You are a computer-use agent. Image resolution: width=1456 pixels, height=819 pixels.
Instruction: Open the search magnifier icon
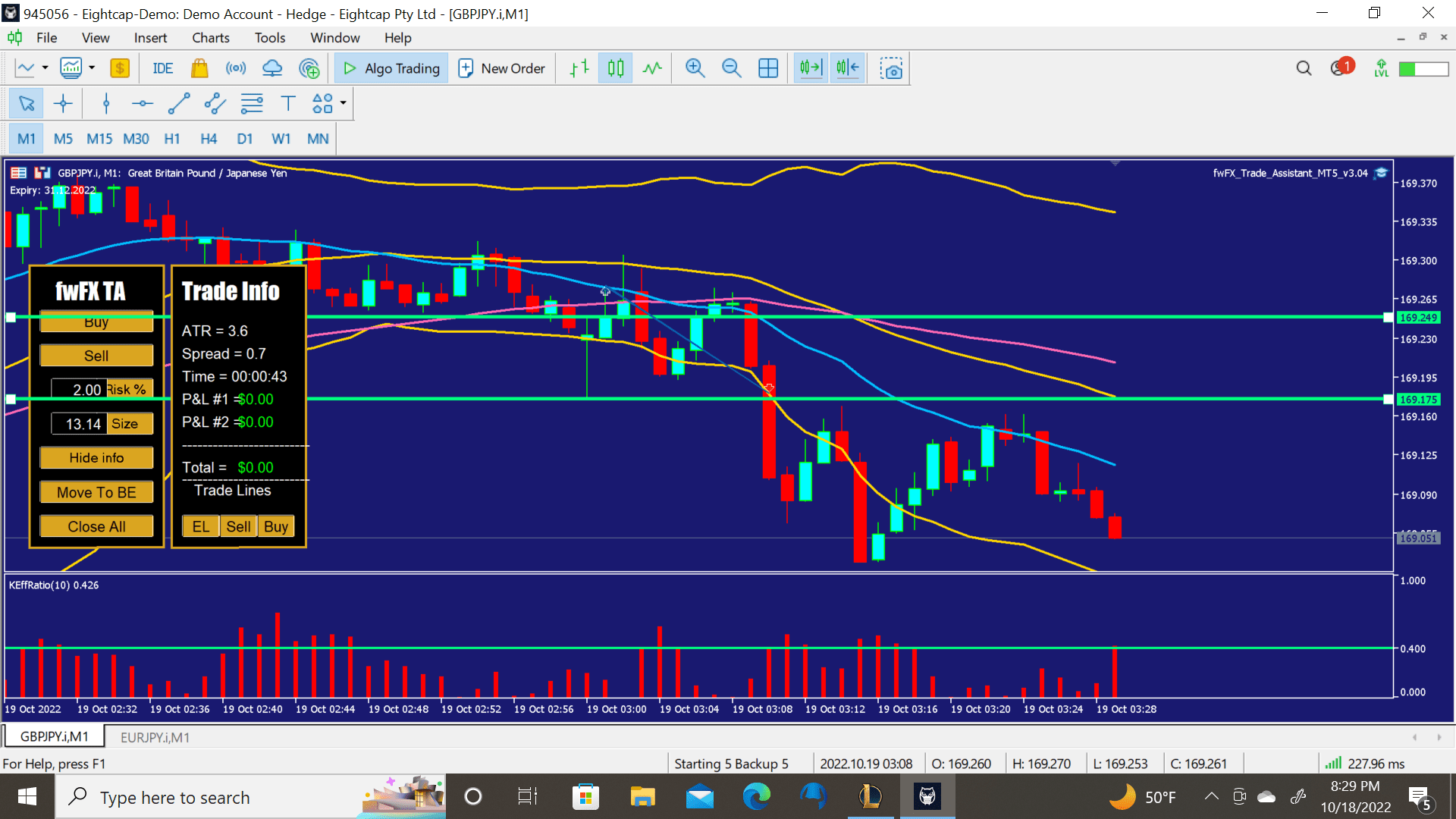(1304, 68)
